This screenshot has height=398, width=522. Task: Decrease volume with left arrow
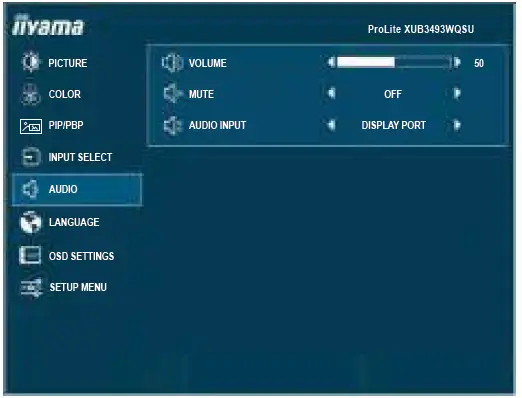(x=331, y=62)
